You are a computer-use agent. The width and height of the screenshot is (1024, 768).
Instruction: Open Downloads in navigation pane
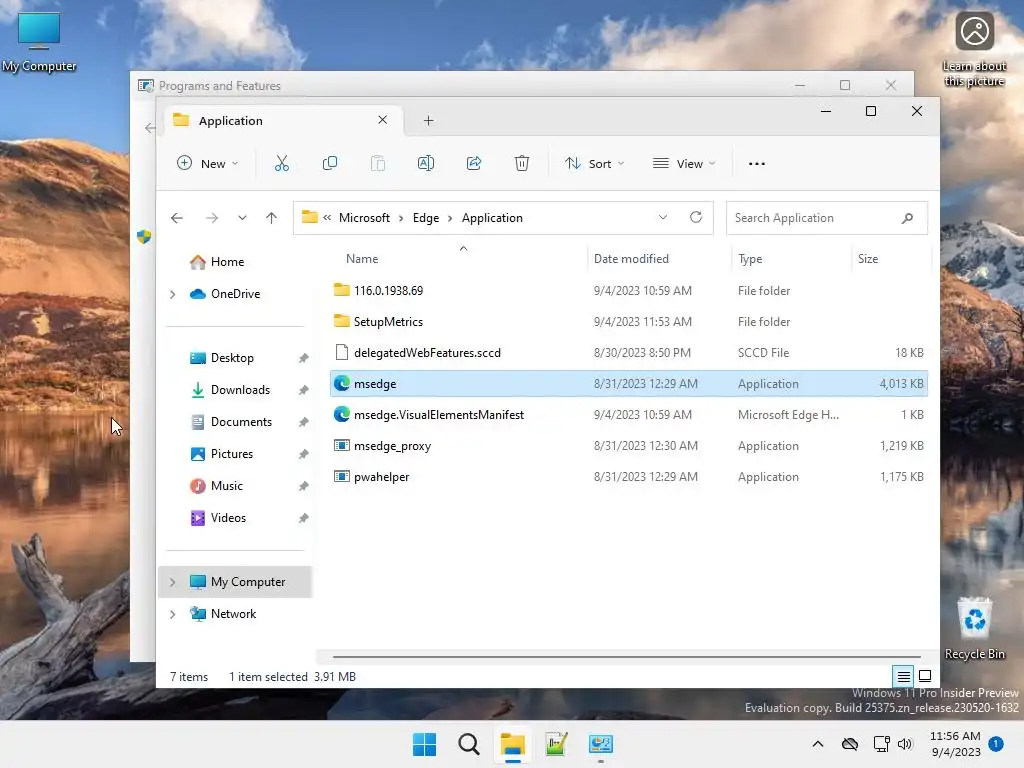point(240,390)
